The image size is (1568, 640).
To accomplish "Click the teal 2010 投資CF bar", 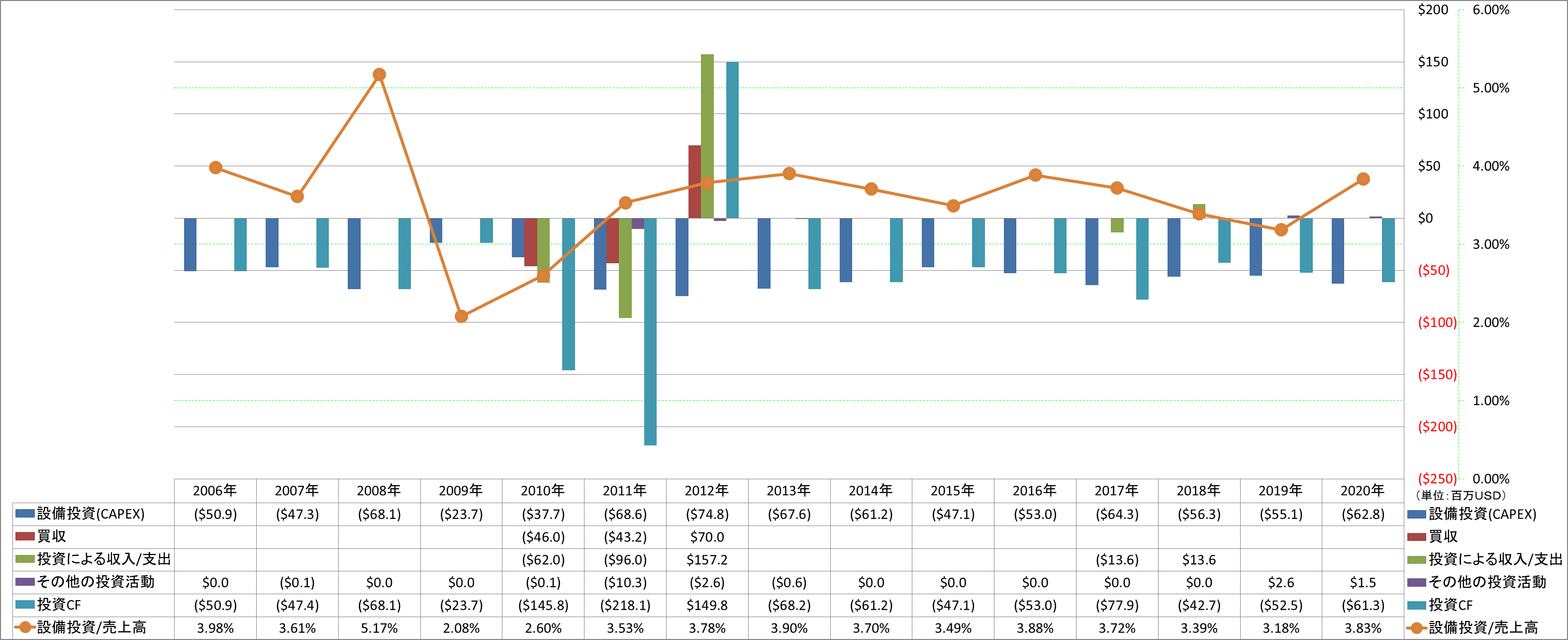I will click(569, 294).
